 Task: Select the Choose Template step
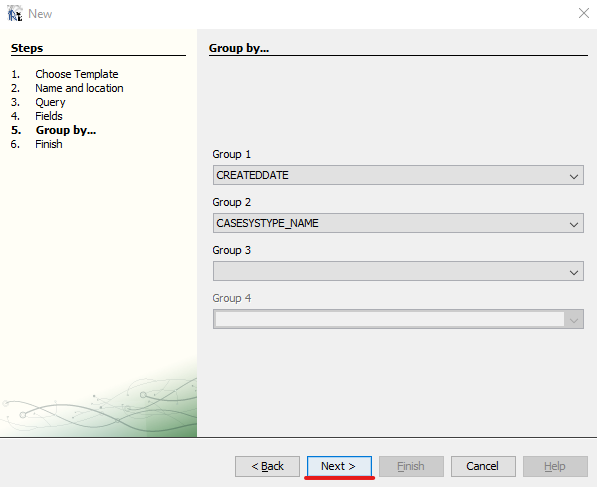[x=77, y=74]
